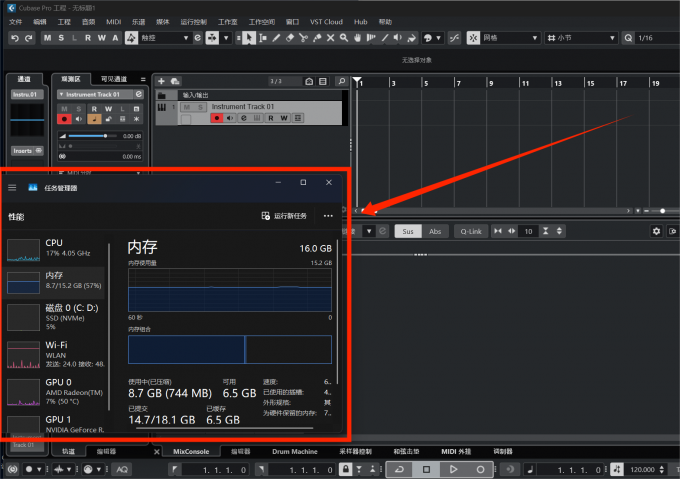This screenshot has height=479, width=680.
Task: Select the Erase tool
Action: click(x=290, y=38)
